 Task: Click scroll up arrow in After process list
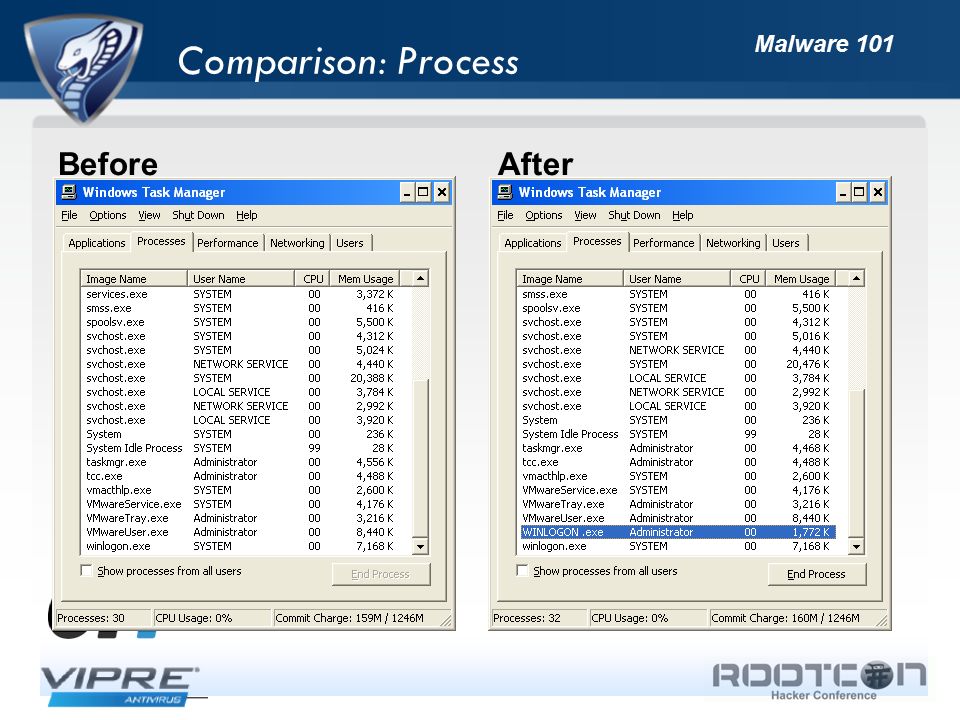[857, 279]
